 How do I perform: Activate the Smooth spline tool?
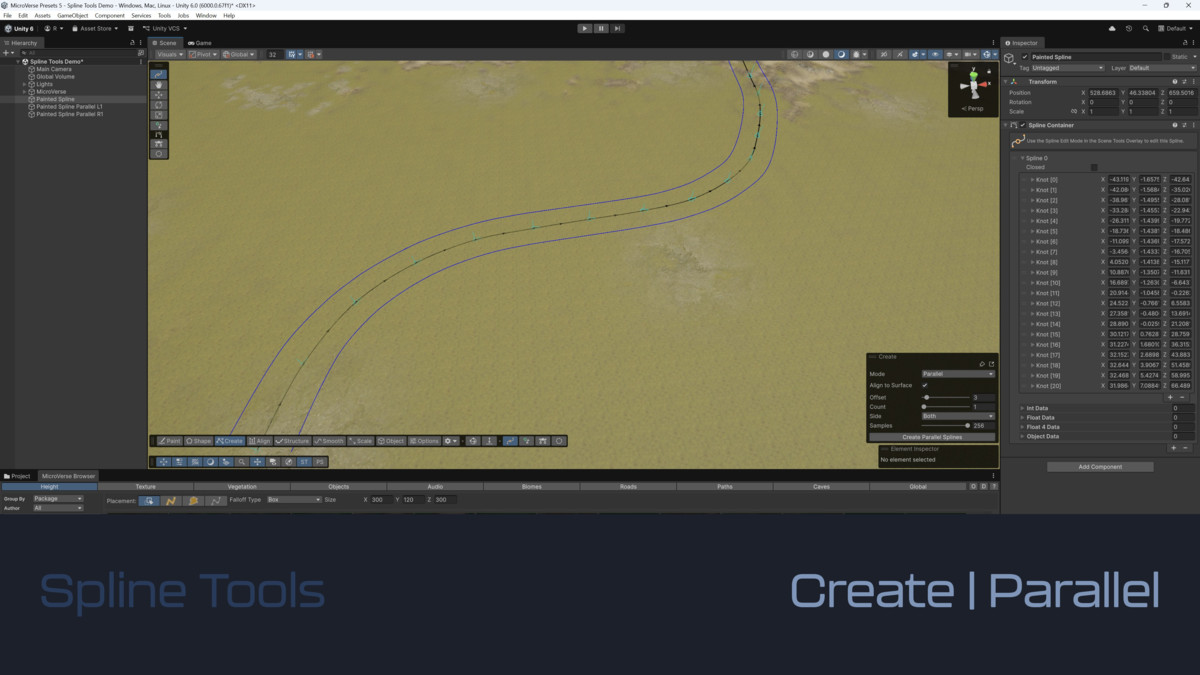[329, 441]
